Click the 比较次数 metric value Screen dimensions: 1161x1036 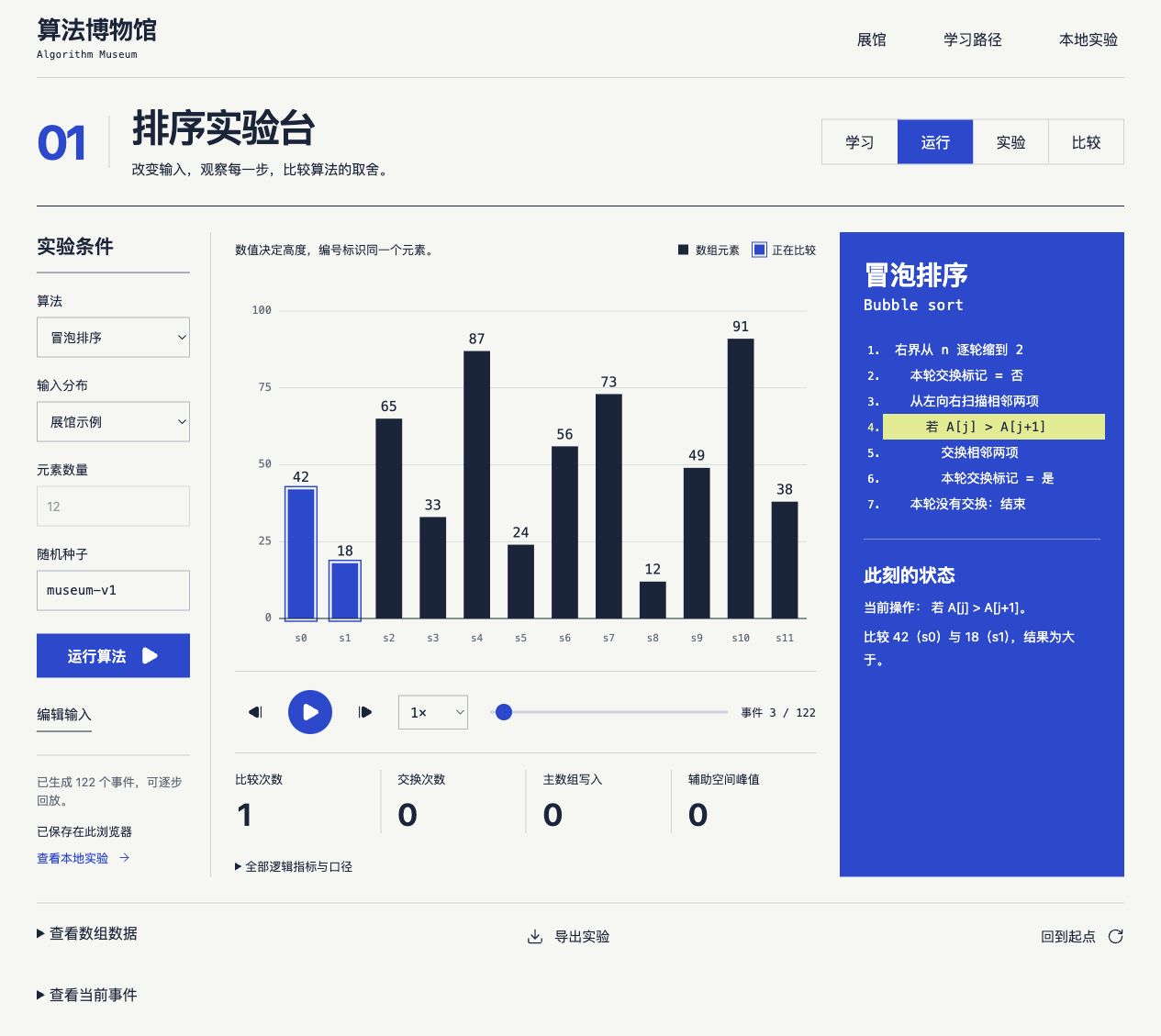(x=244, y=815)
